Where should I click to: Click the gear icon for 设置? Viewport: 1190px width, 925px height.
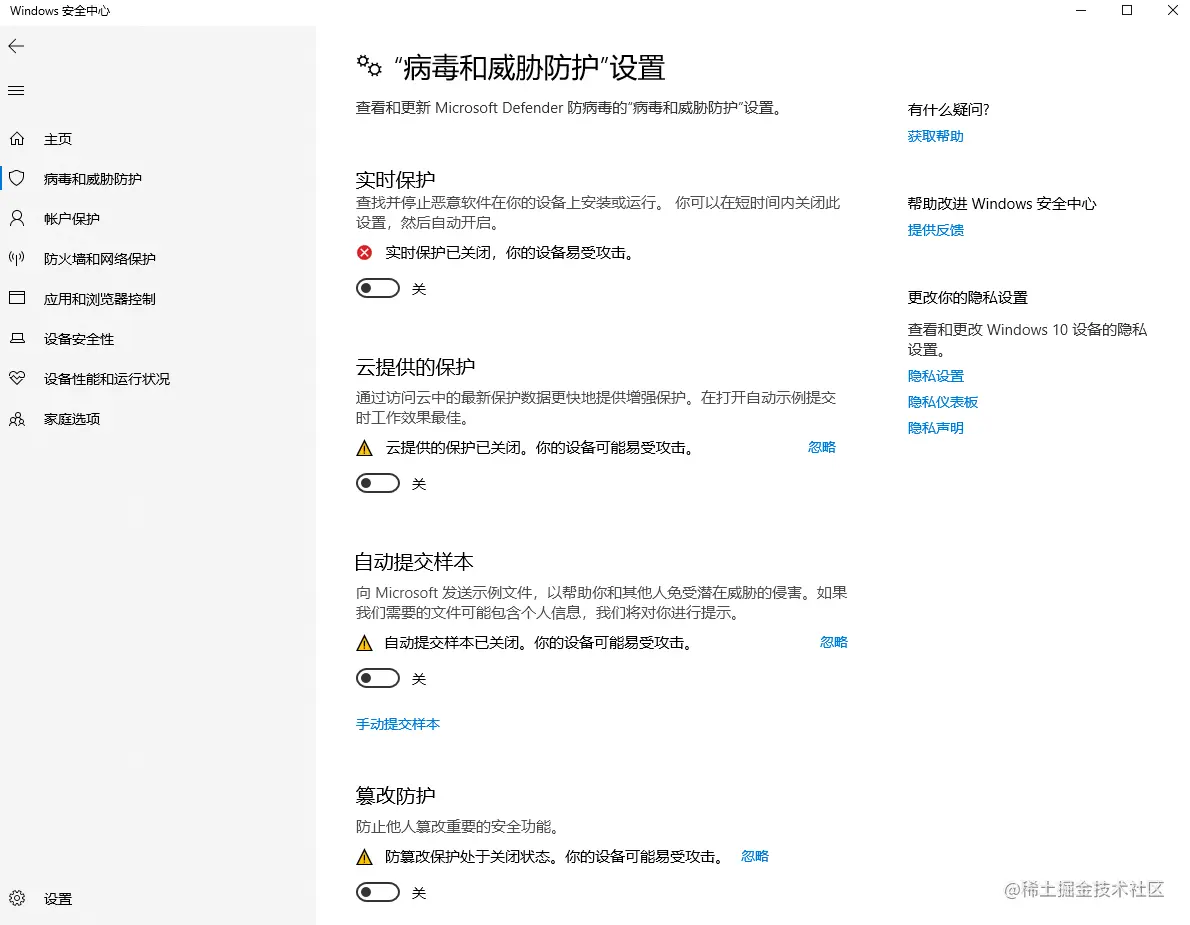point(17,898)
